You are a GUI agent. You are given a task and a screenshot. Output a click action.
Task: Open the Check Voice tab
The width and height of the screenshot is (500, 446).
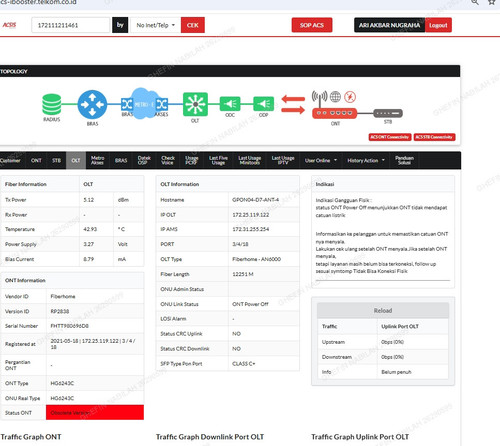168,160
